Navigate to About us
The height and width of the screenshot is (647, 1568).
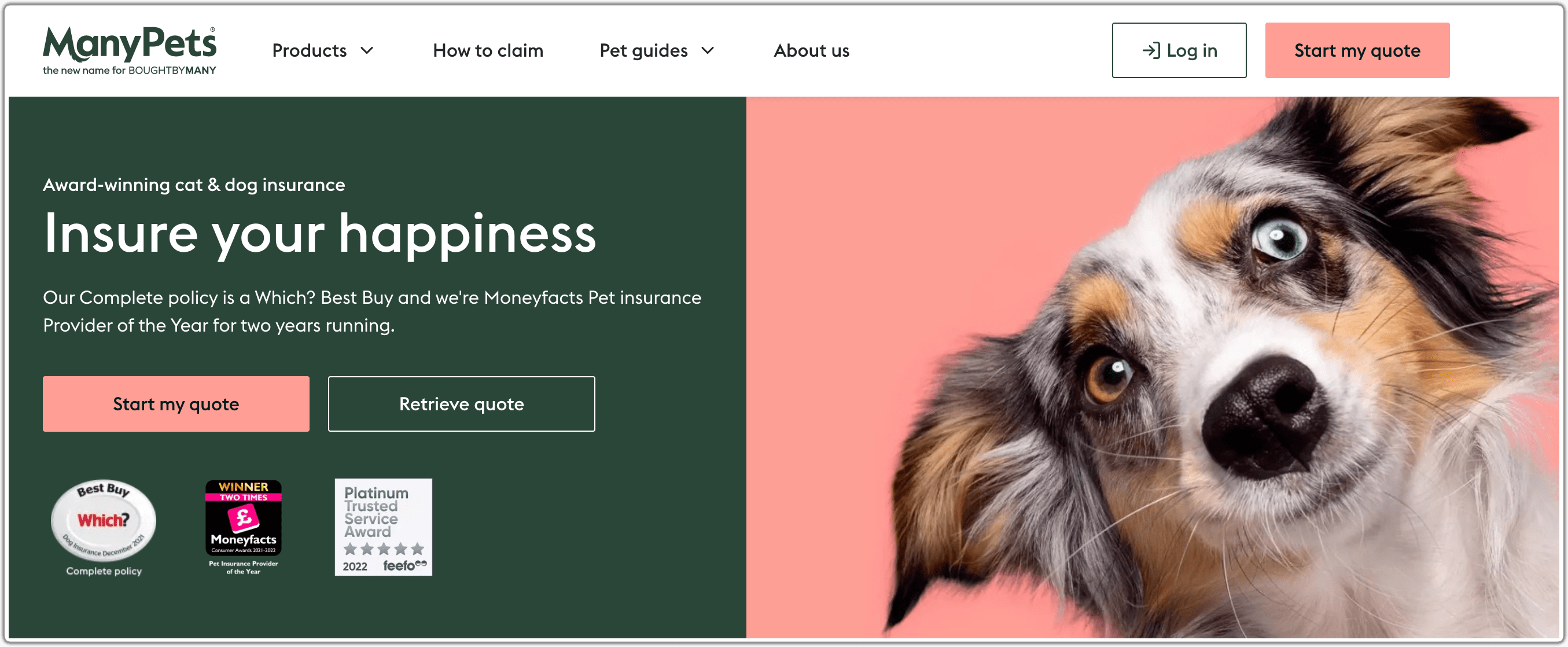click(811, 51)
